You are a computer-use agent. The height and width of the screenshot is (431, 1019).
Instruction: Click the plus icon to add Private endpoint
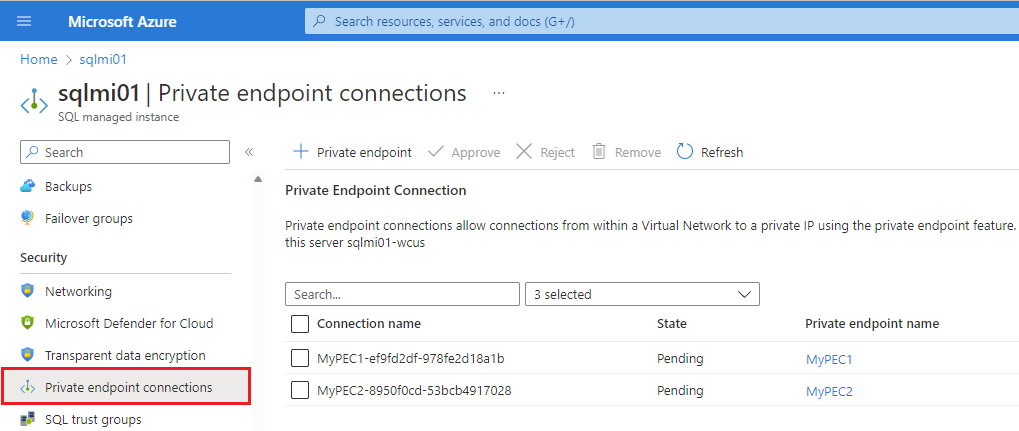pyautogui.click(x=300, y=152)
